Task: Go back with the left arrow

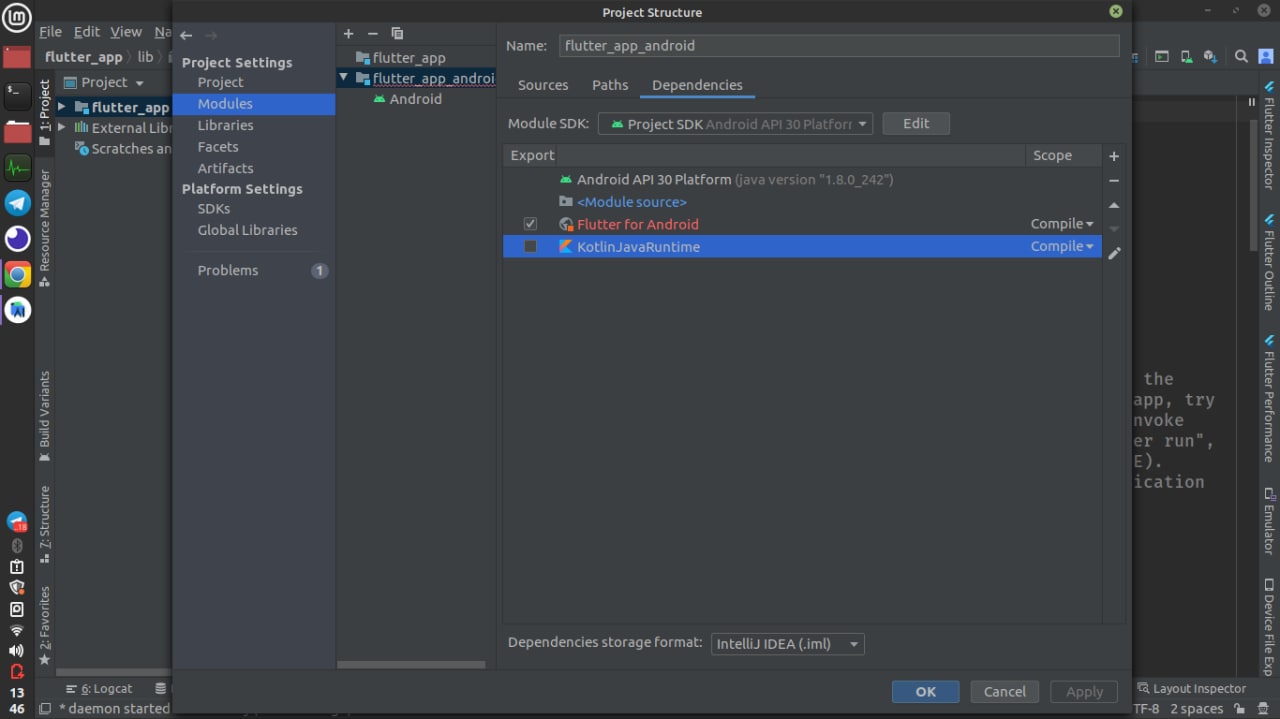Action: [186, 35]
